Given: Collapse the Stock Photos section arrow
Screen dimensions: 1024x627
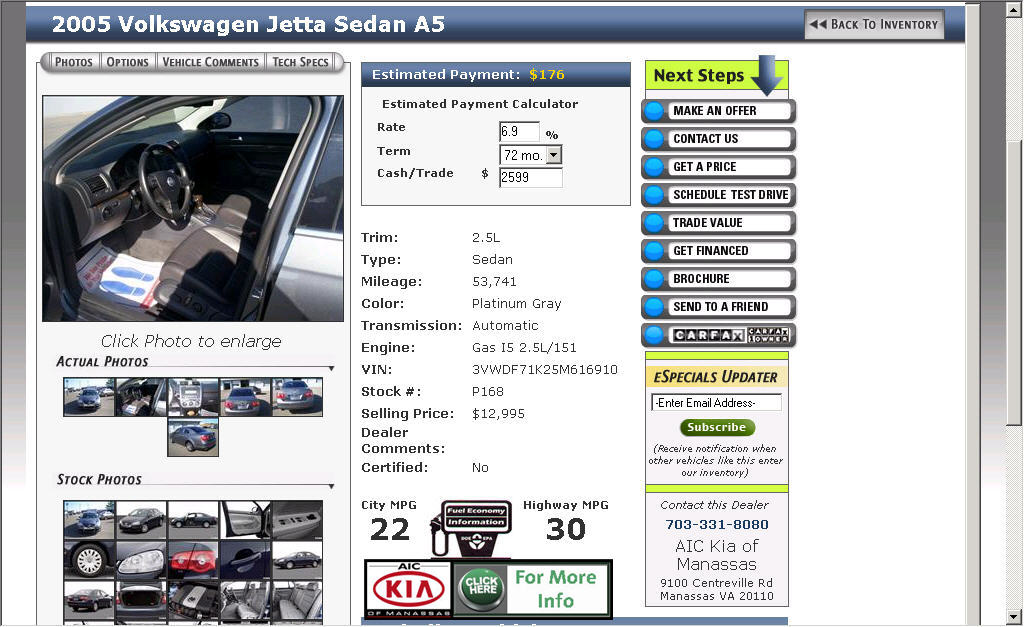Looking at the screenshot, I should point(332,487).
